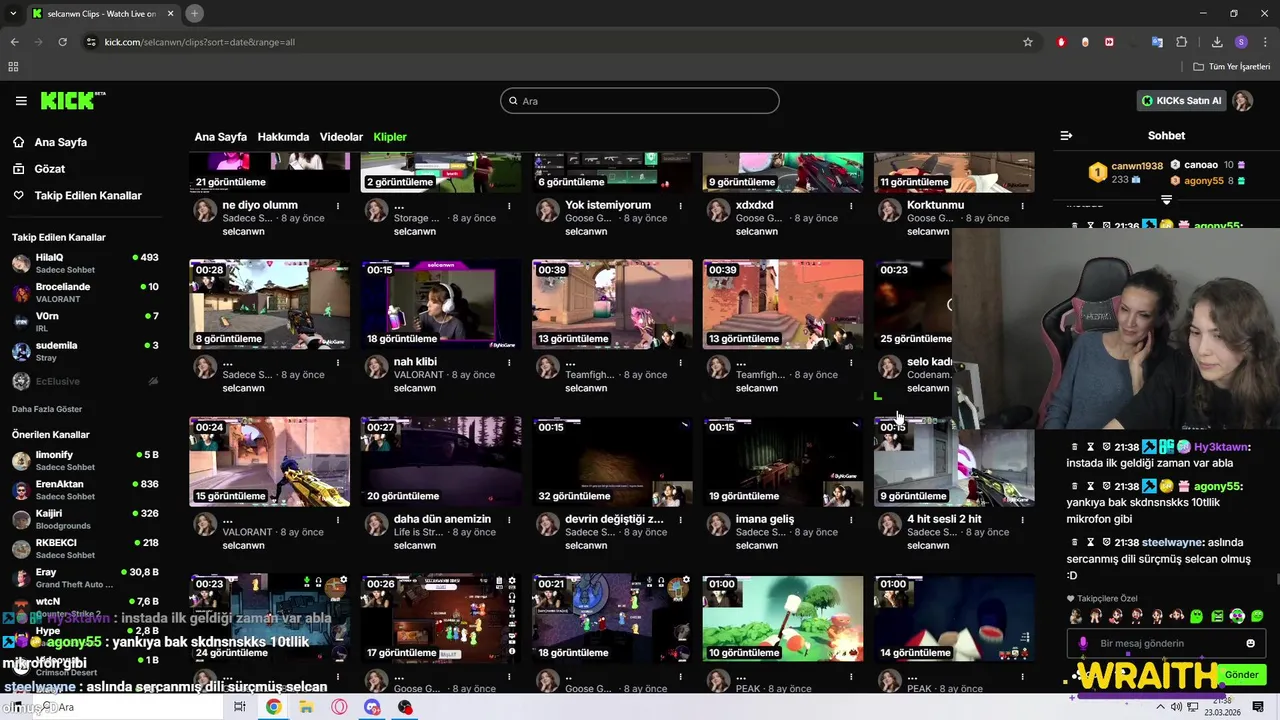The height and width of the screenshot is (720, 1280).
Task: Open HilalQ channel in sidebar
Action: point(85,263)
